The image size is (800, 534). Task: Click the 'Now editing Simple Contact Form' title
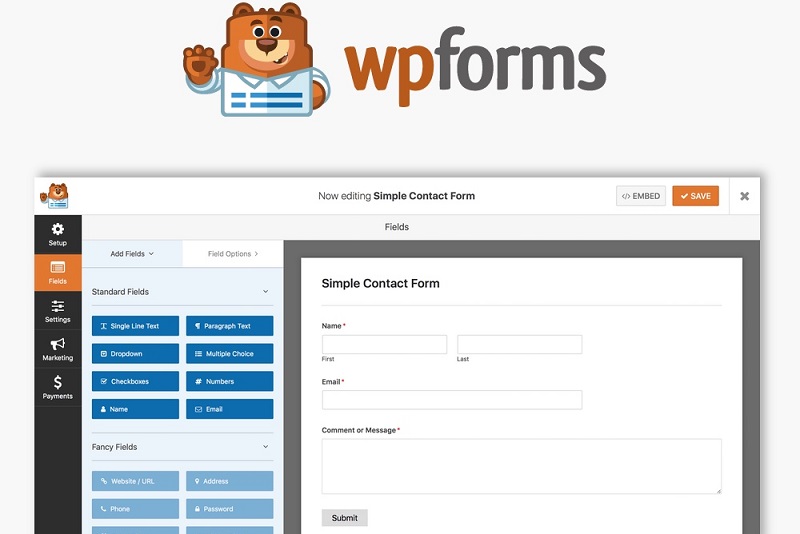click(x=396, y=196)
